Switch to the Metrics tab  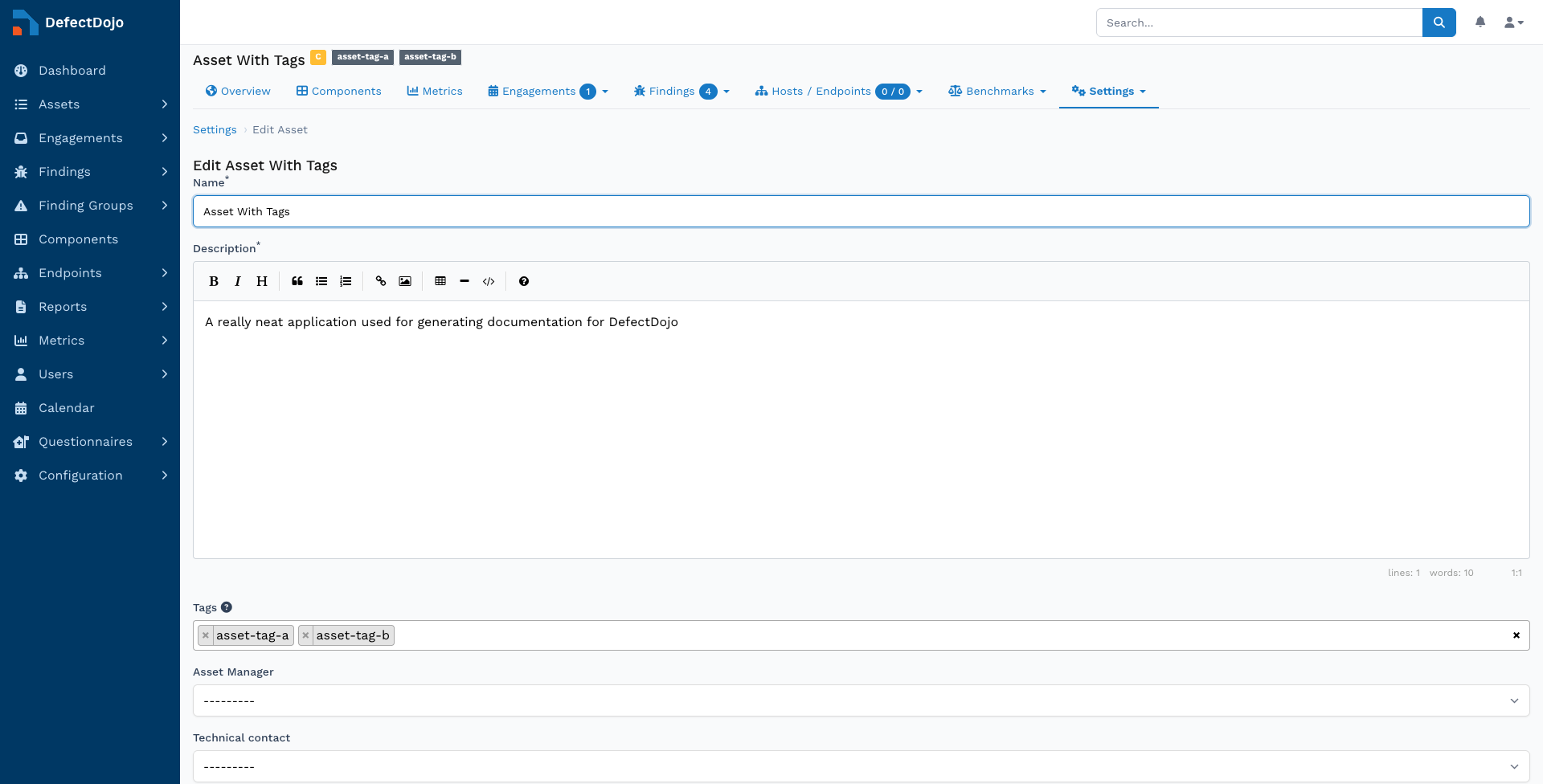click(x=435, y=92)
